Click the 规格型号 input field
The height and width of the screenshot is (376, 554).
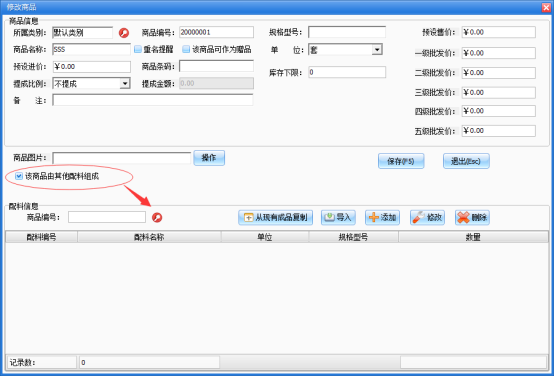347,32
